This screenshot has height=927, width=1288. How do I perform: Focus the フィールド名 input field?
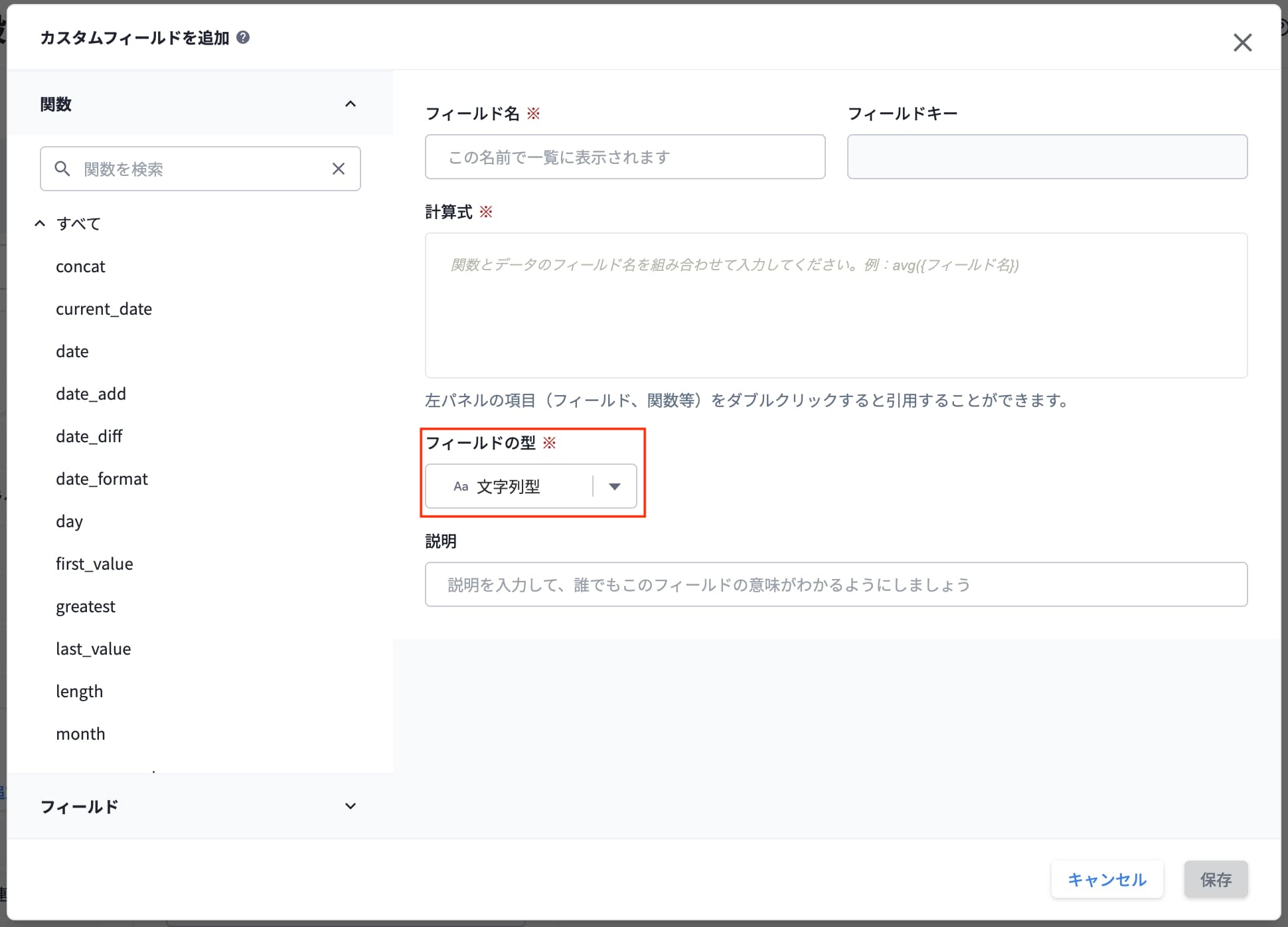tap(625, 157)
